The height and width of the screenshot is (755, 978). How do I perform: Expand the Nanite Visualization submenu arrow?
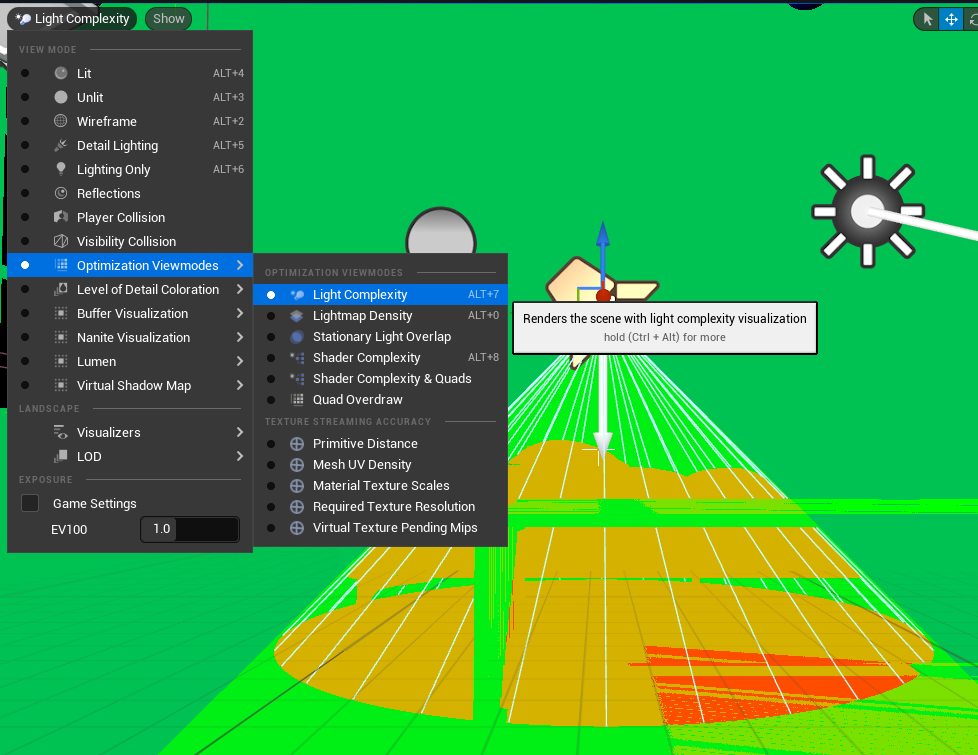point(240,337)
